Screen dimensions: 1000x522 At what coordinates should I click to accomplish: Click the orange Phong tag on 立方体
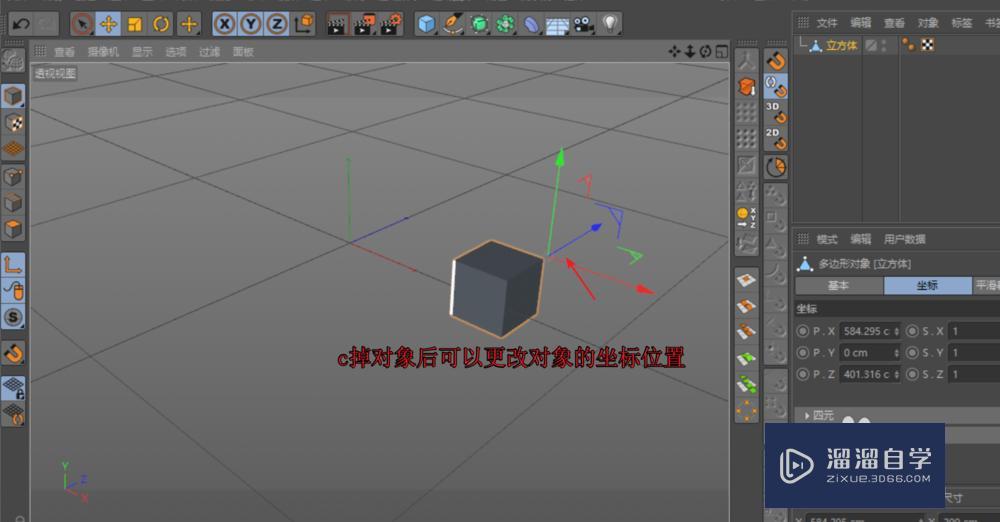908,45
